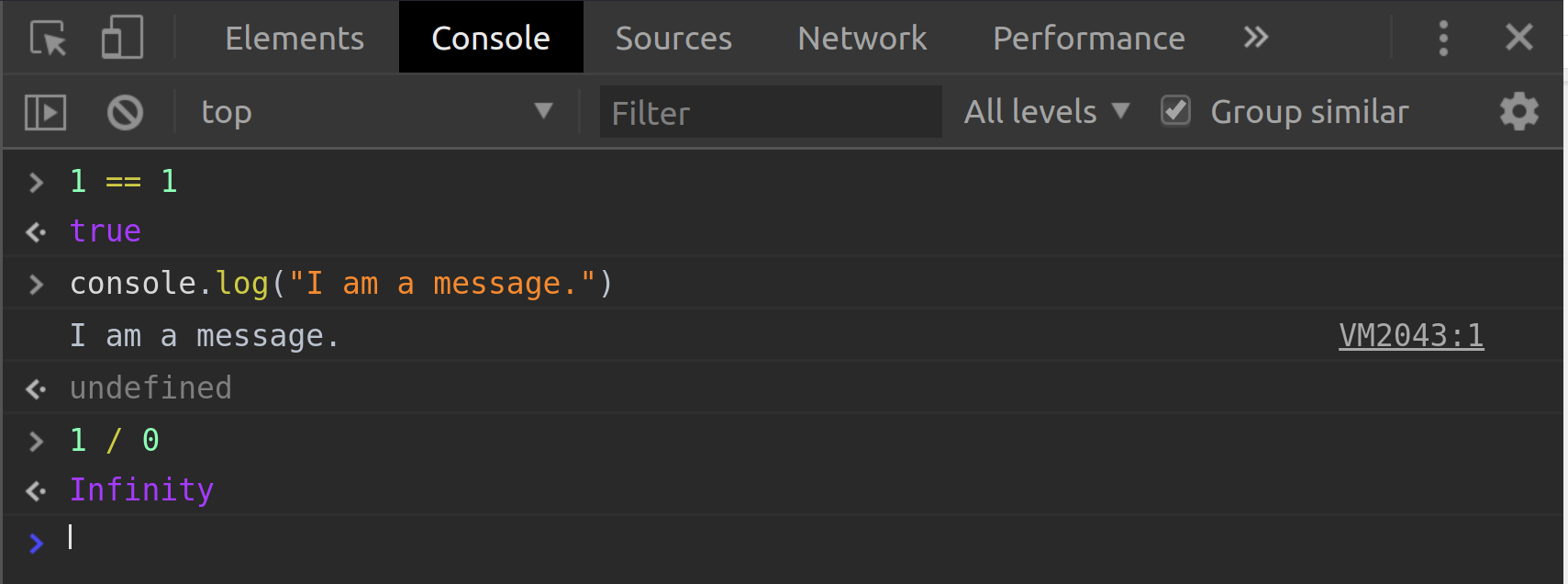Open the three-dot DevTools menu
The height and width of the screenshot is (584, 1568).
coord(1443,39)
